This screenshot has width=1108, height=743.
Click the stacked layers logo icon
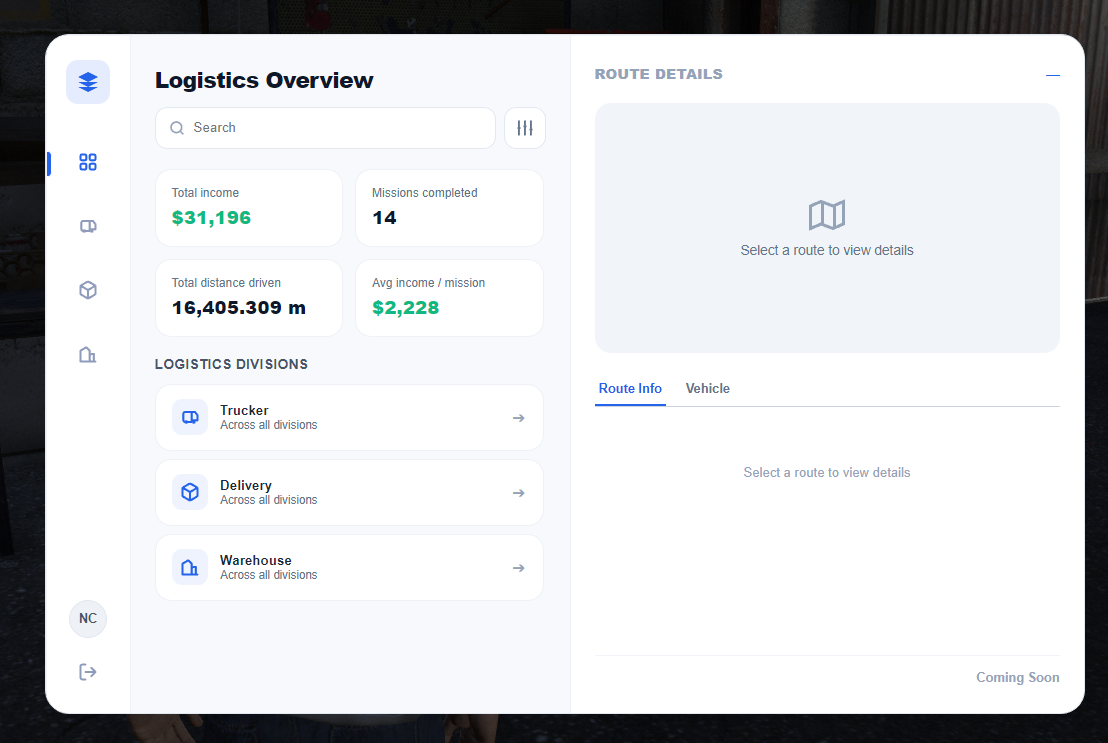click(88, 82)
